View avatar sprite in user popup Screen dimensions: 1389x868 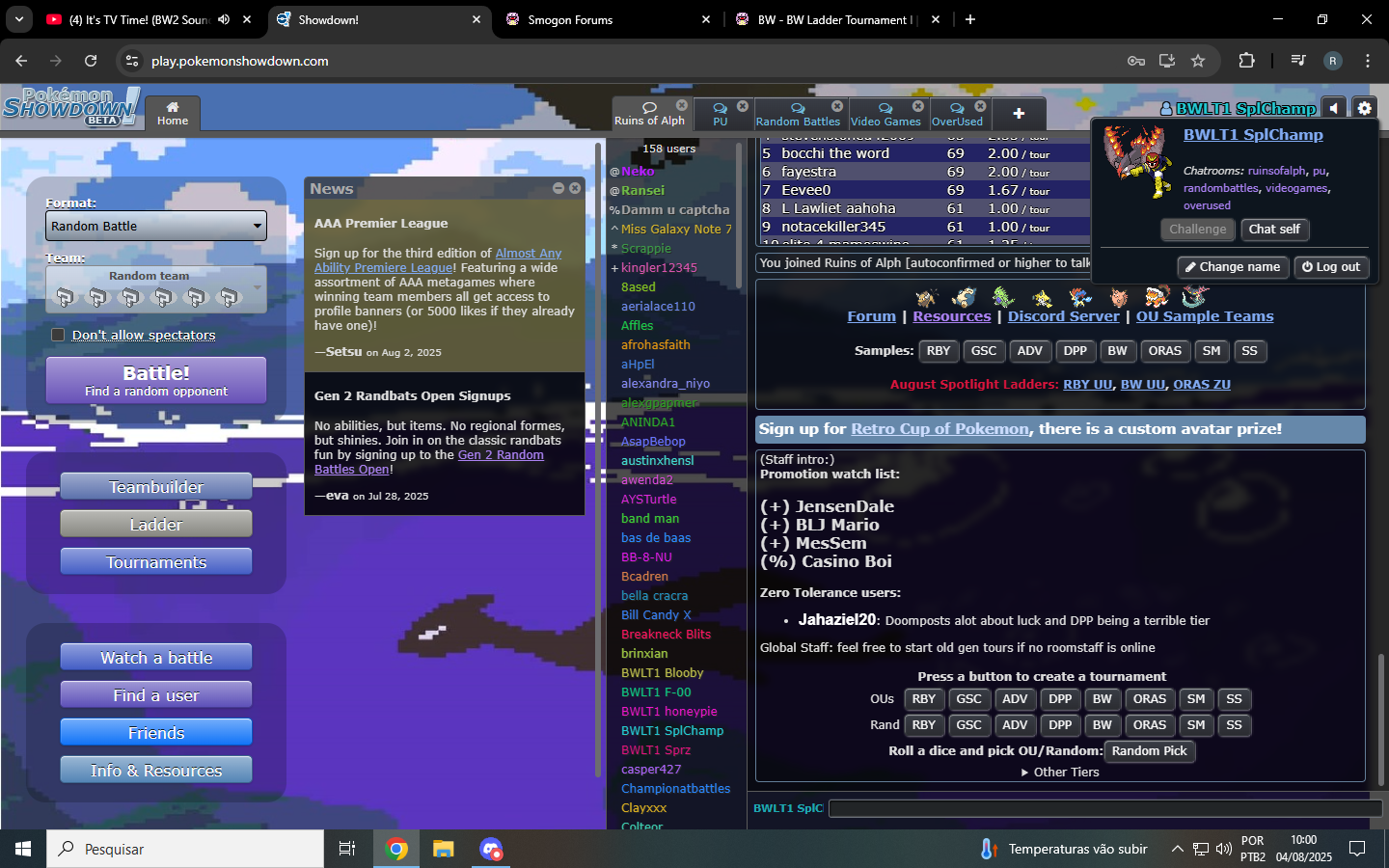[1138, 160]
